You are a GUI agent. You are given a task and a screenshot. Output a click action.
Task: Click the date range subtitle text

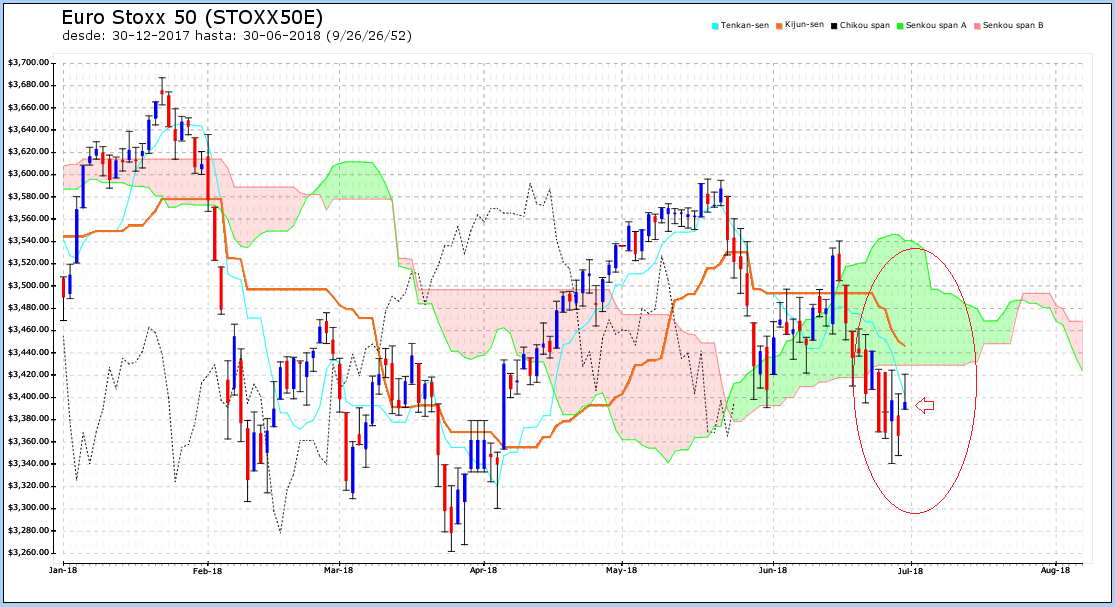237,36
